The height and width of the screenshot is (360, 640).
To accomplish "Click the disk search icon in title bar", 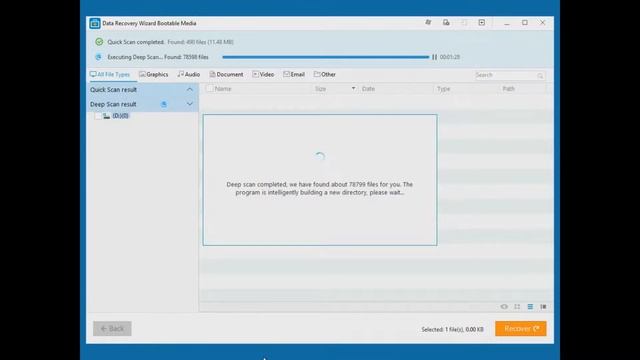I will tap(446, 22).
